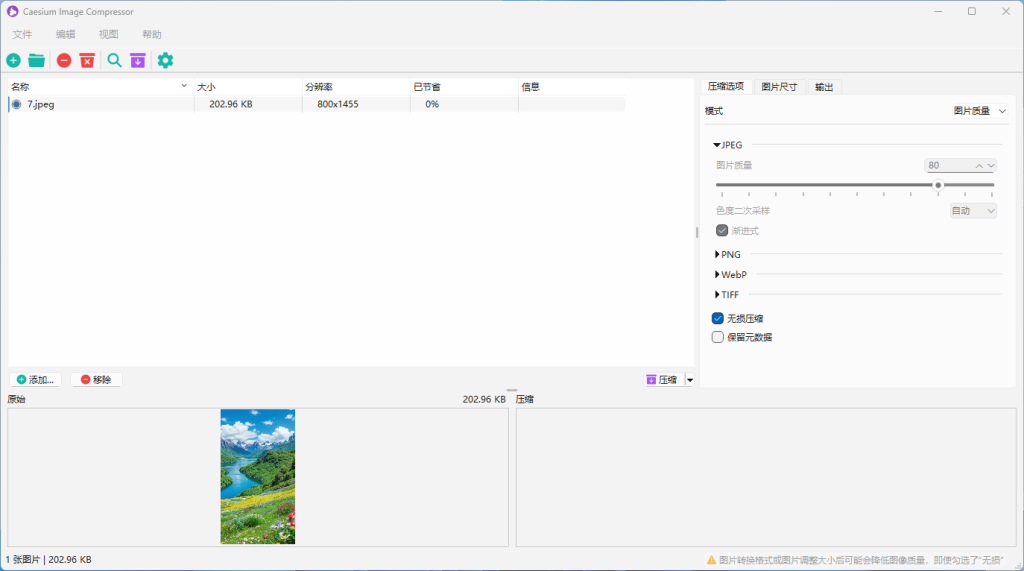Click the warning triangle icon in status bar
This screenshot has width=1024, height=571.
[x=711, y=560]
